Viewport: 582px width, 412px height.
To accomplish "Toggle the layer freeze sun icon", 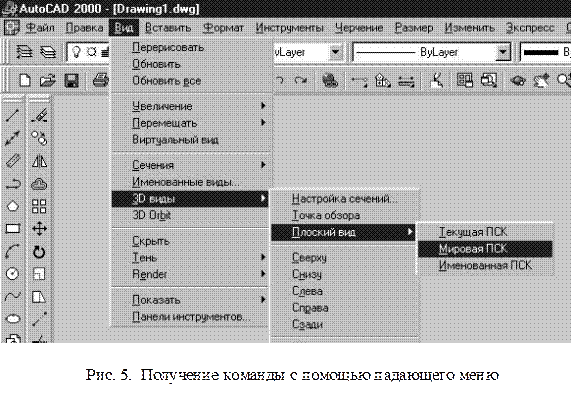I will [x=91, y=52].
